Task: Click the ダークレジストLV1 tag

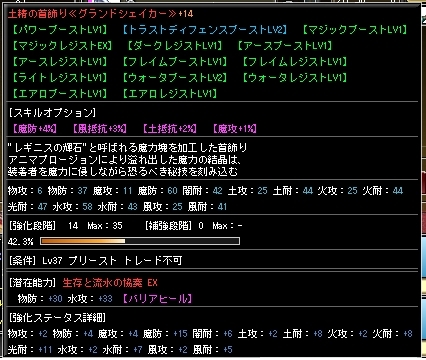Action: click(175, 46)
